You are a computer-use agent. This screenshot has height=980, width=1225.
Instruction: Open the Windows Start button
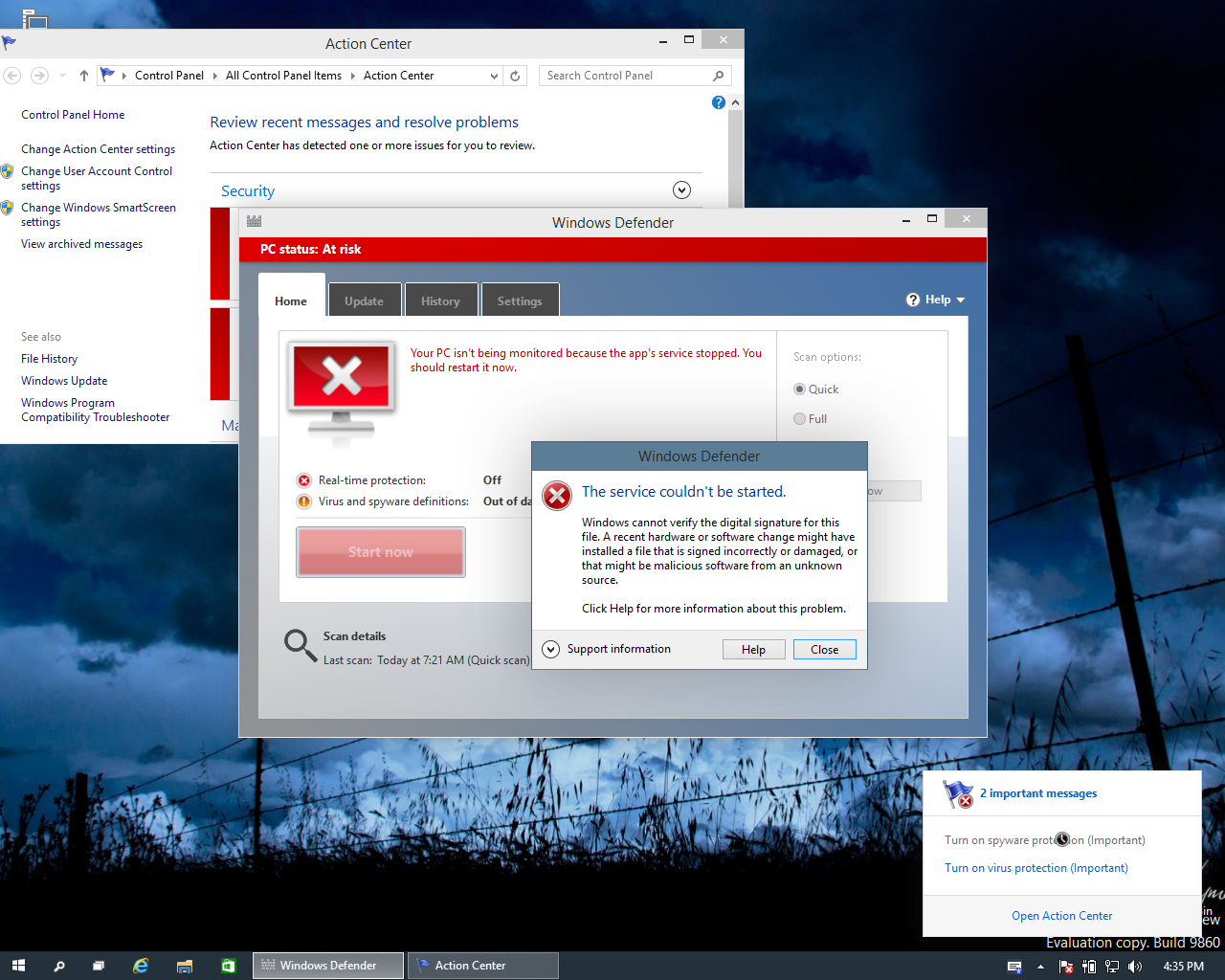(18, 966)
